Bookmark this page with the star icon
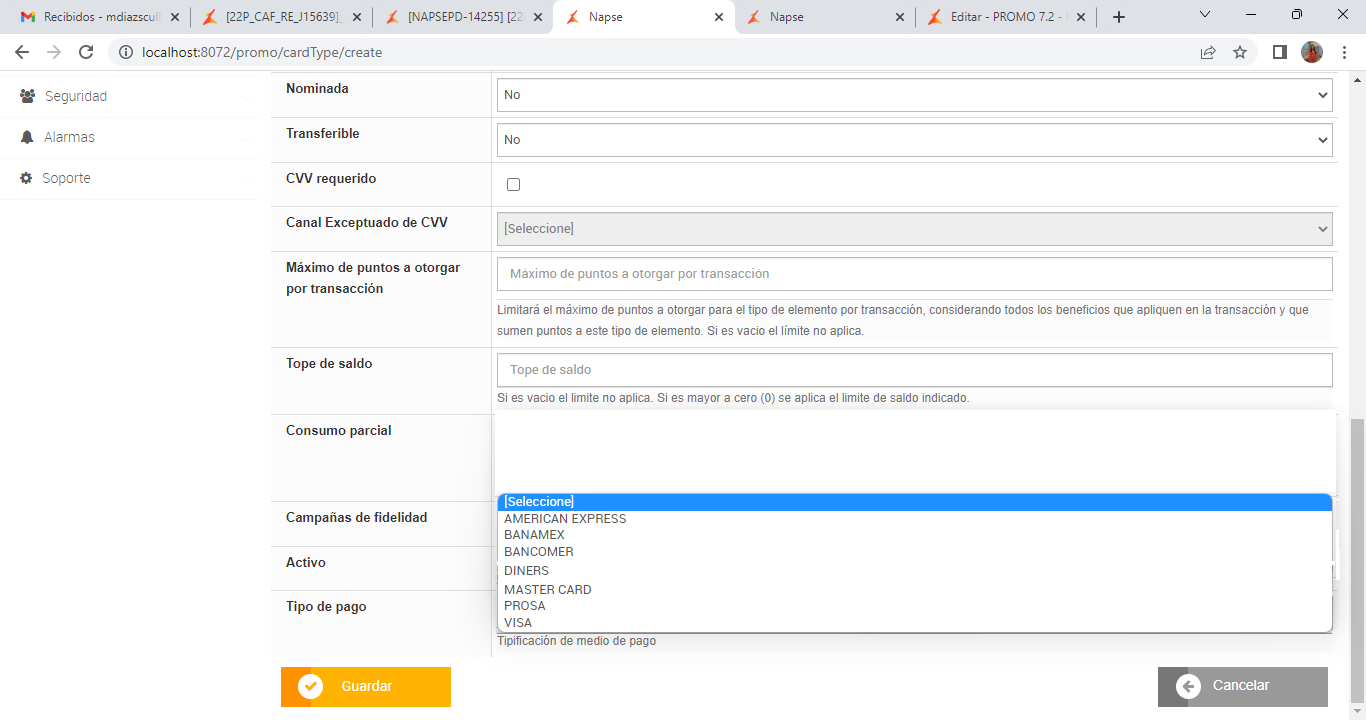 tap(1240, 52)
